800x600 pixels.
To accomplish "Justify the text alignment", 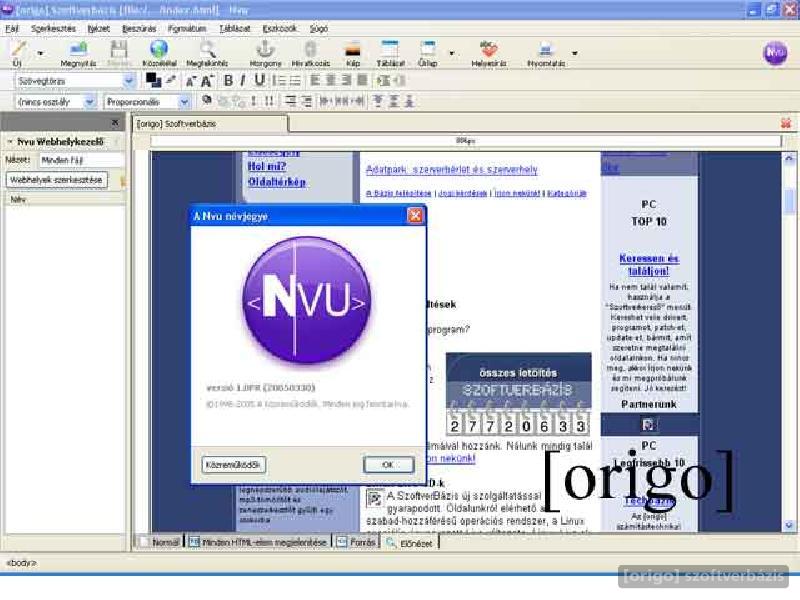I will [362, 81].
